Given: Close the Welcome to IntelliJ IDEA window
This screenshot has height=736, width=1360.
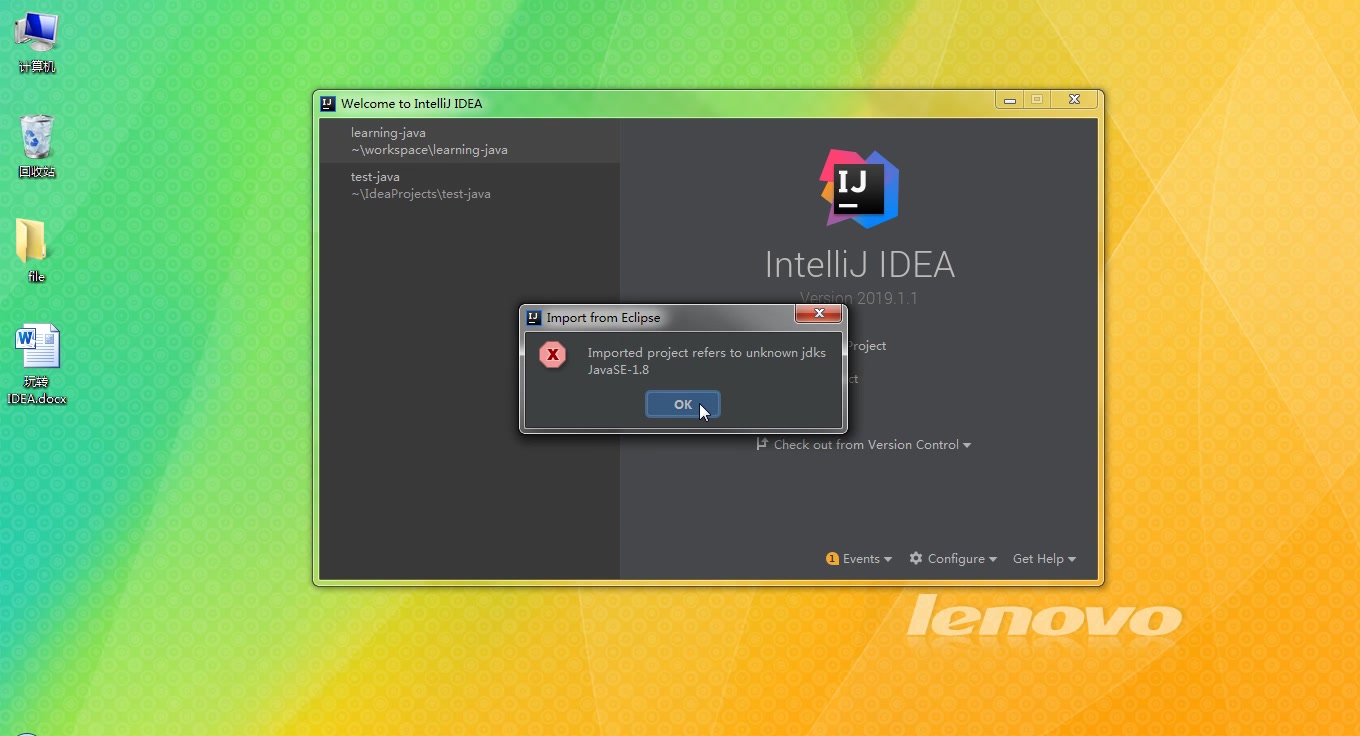Looking at the screenshot, I should (x=1074, y=99).
